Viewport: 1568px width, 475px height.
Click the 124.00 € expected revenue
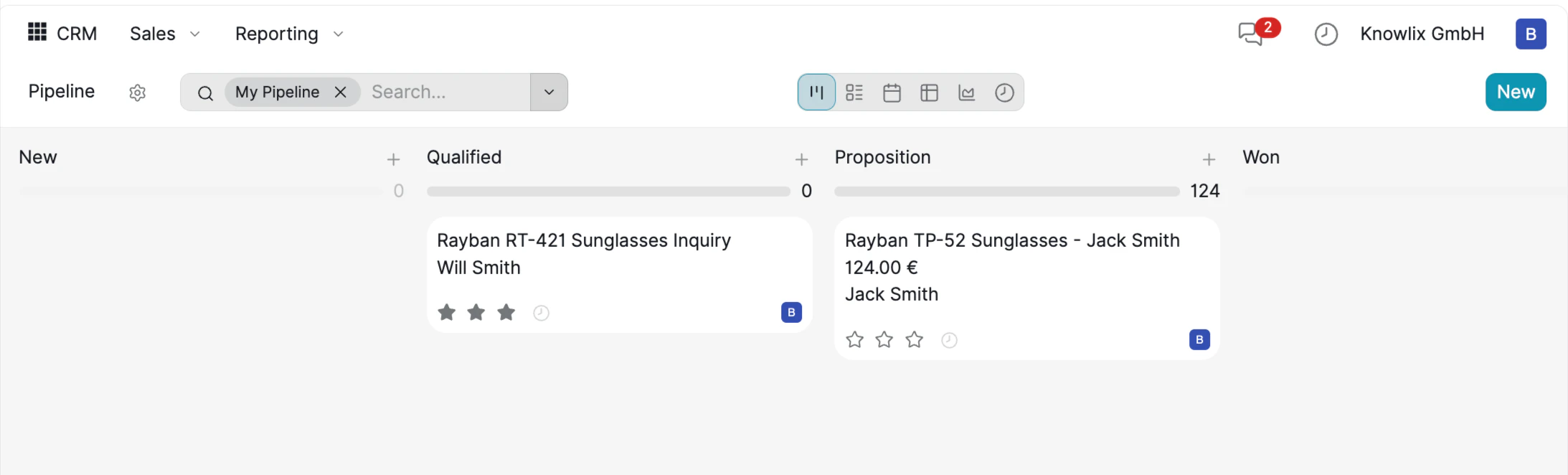click(x=881, y=268)
